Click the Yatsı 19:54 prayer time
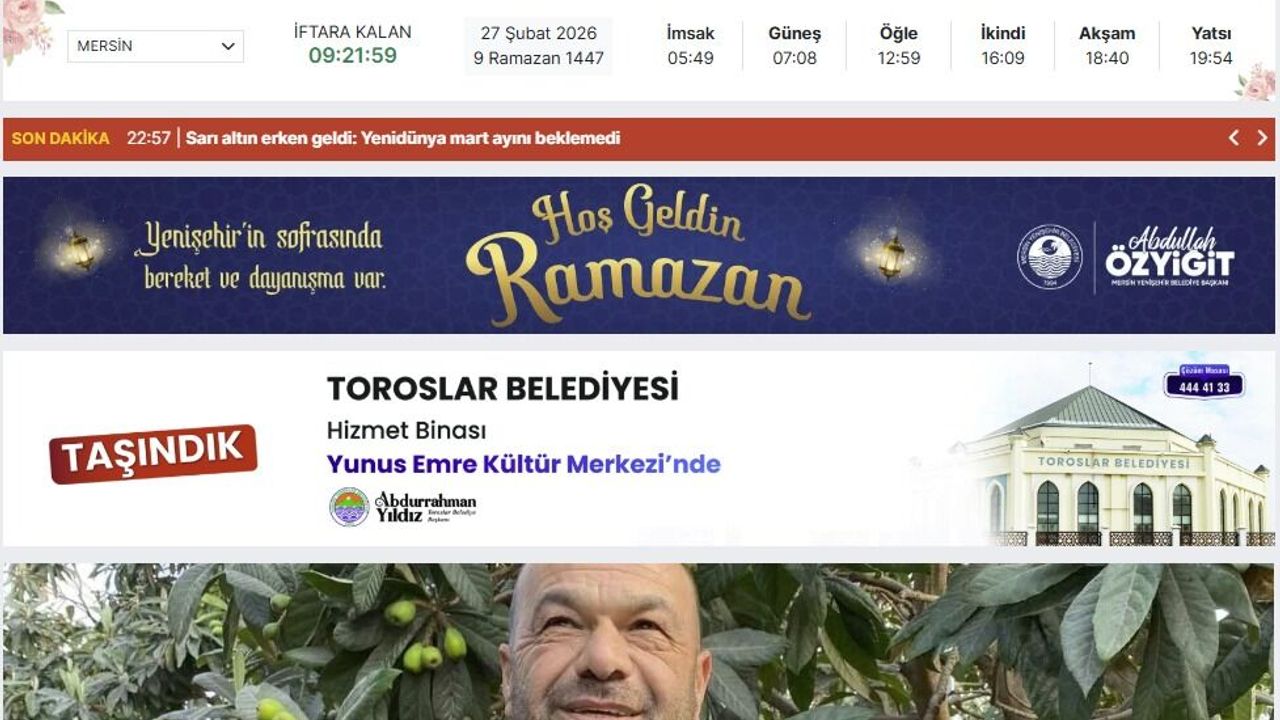1280x720 pixels. click(1211, 46)
